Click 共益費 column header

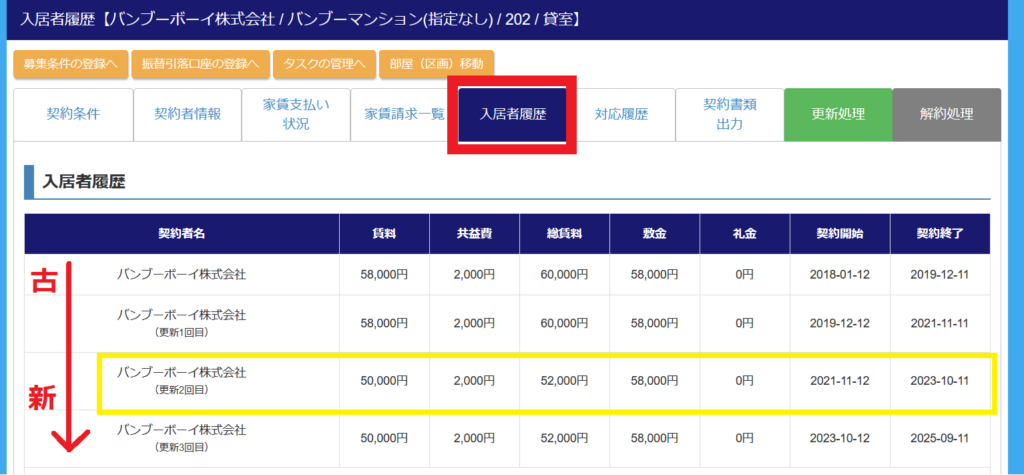coord(474,234)
